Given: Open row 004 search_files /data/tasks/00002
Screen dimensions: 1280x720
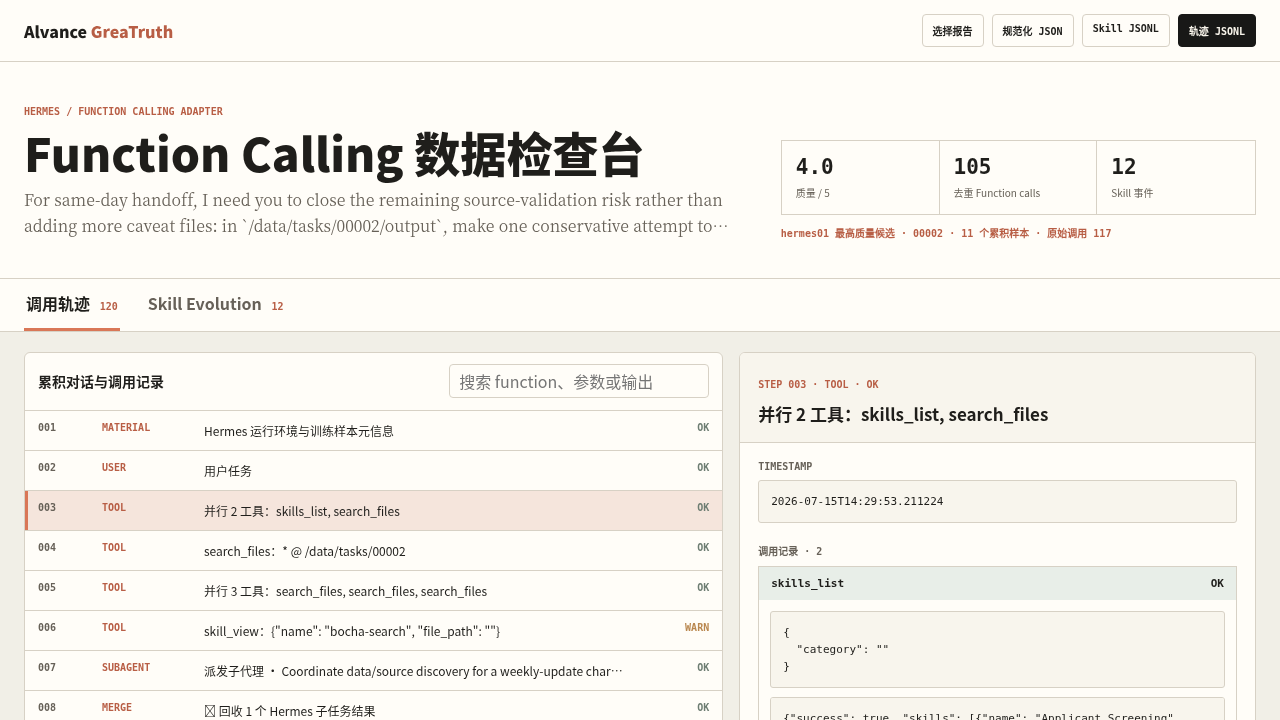Looking at the screenshot, I should pos(373,550).
